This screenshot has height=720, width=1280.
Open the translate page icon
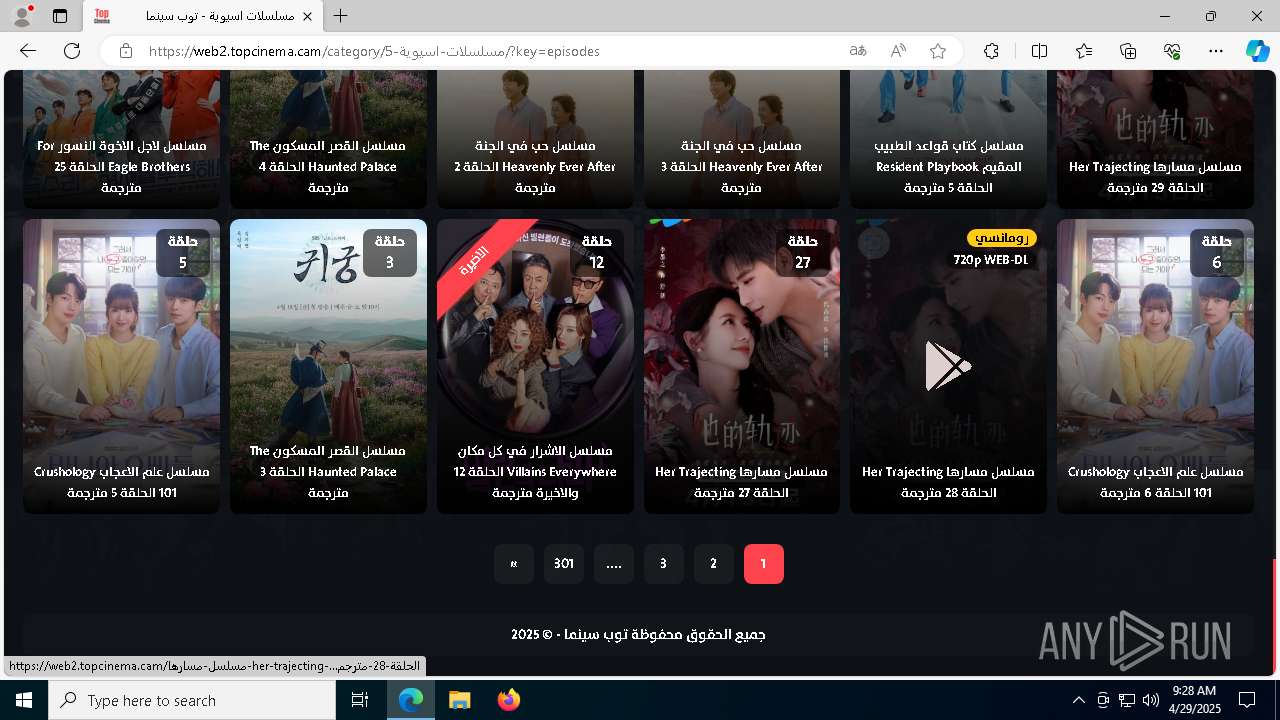pos(858,51)
